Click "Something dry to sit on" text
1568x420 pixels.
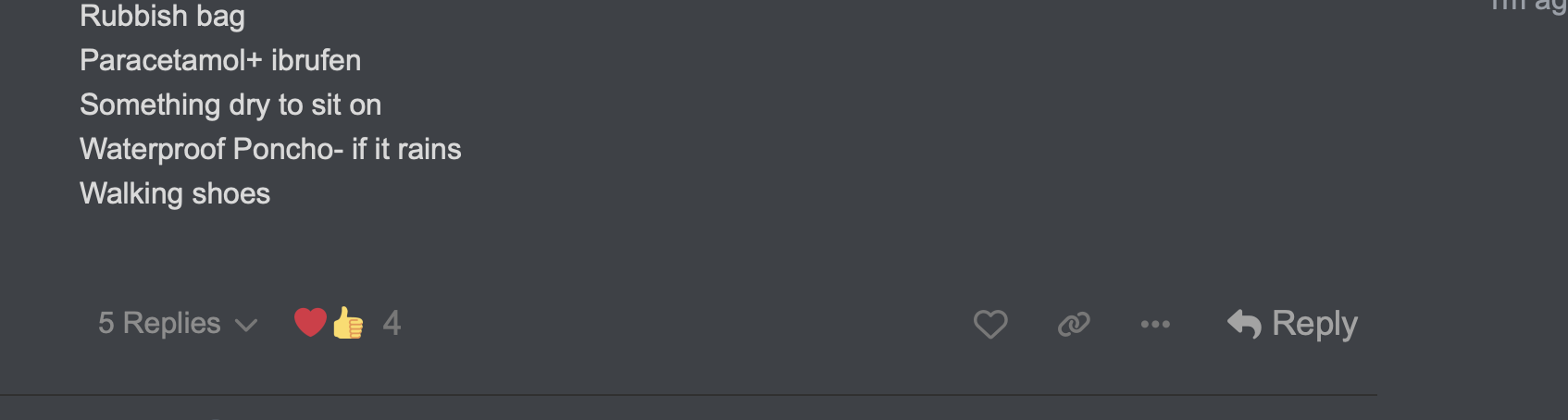tap(230, 105)
